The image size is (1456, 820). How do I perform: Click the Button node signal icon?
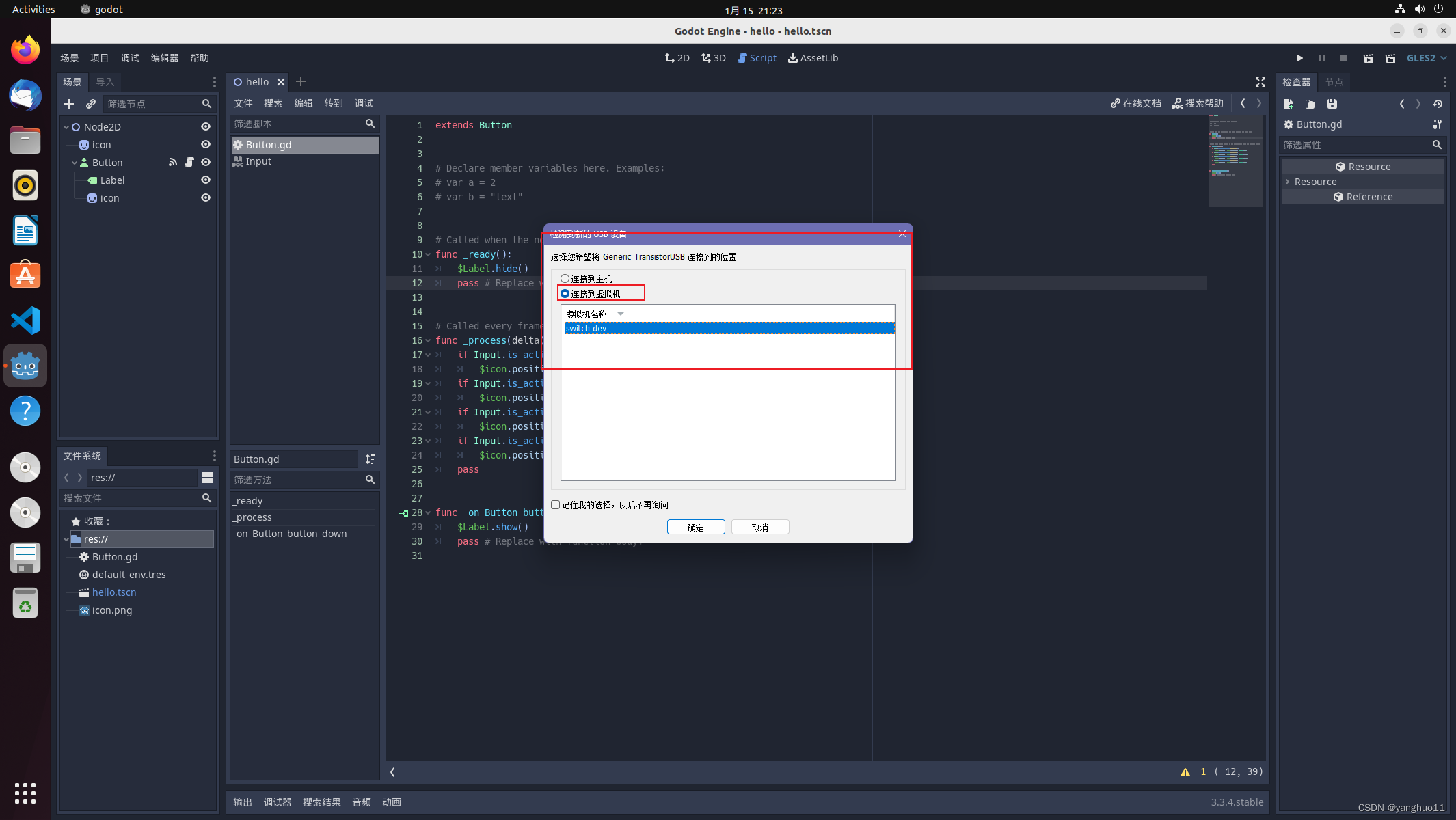173,163
